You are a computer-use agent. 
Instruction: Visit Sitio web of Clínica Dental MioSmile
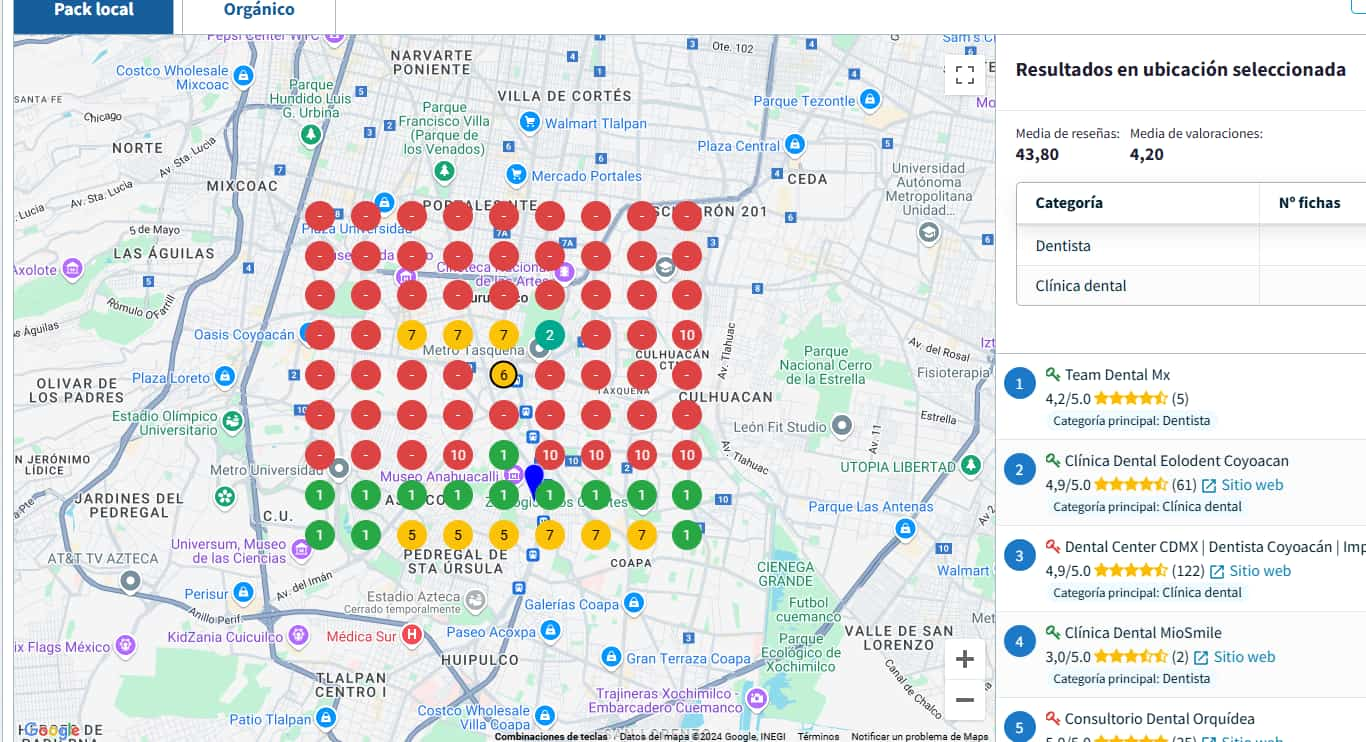point(1234,657)
